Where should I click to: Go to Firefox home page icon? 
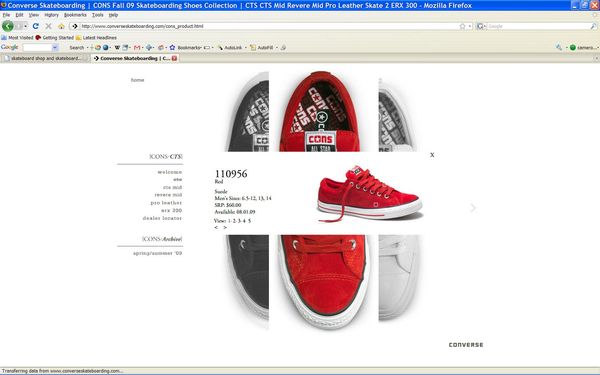(61, 26)
